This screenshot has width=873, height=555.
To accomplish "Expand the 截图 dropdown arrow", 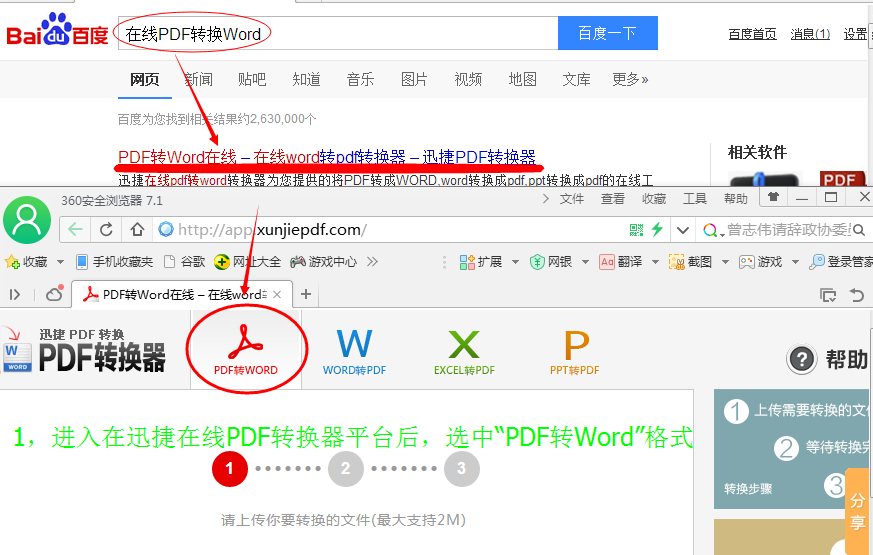I will coord(725,262).
